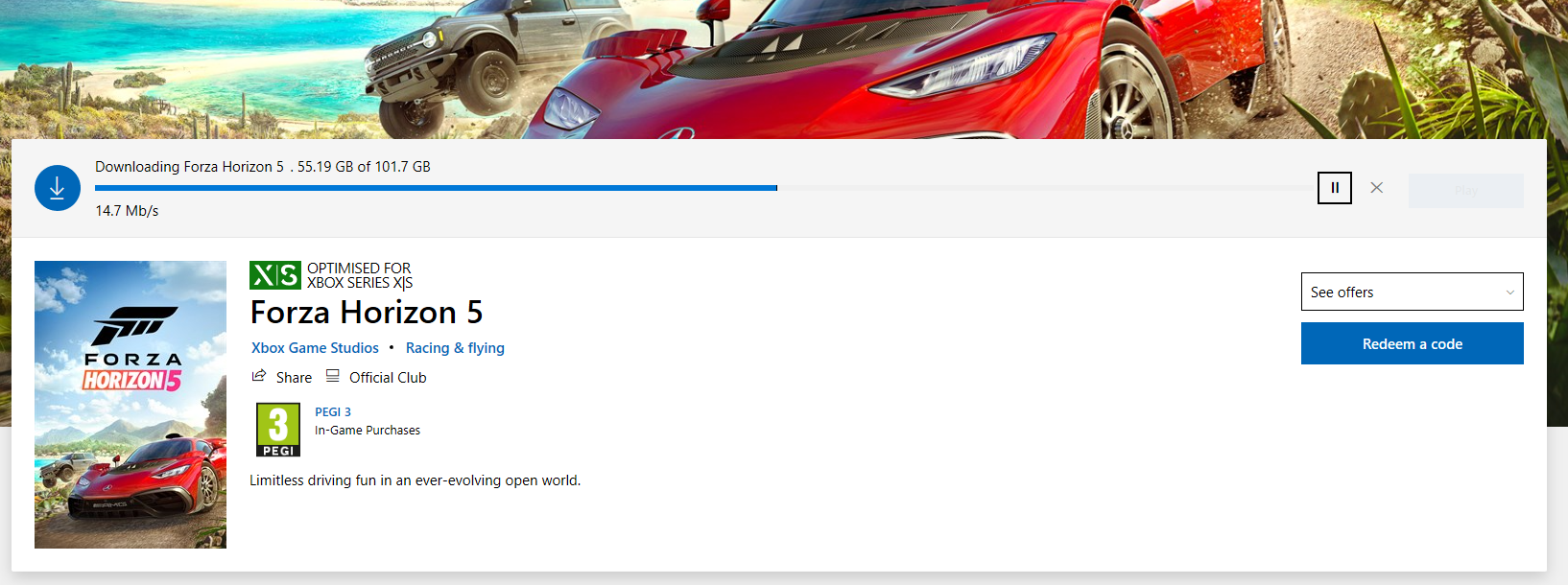Open the Official Club link
Viewport: 1568px width, 585px height.
click(388, 378)
